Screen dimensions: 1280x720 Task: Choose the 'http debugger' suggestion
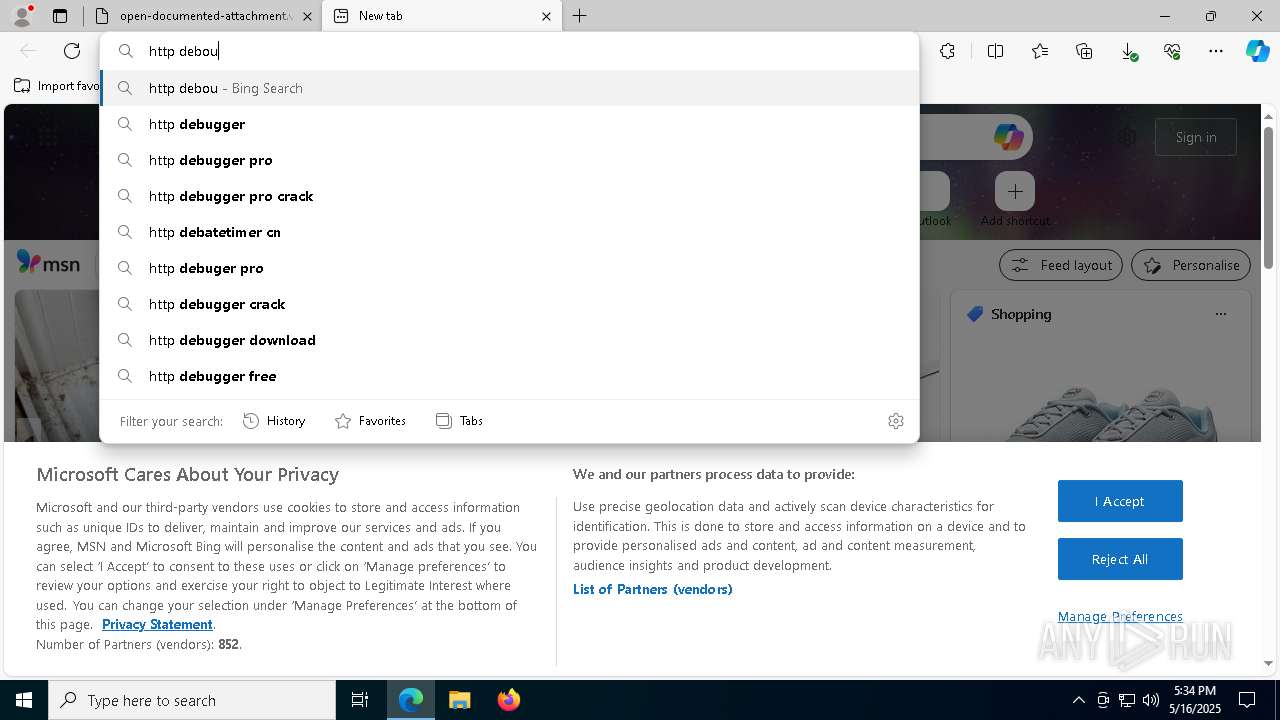(x=509, y=124)
